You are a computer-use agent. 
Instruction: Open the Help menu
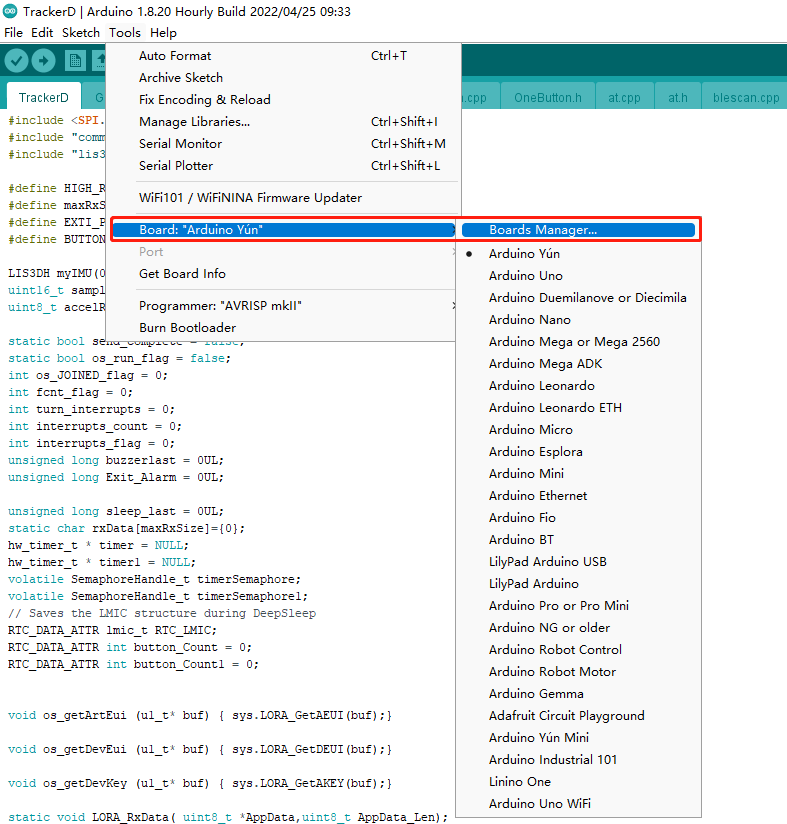tap(163, 33)
